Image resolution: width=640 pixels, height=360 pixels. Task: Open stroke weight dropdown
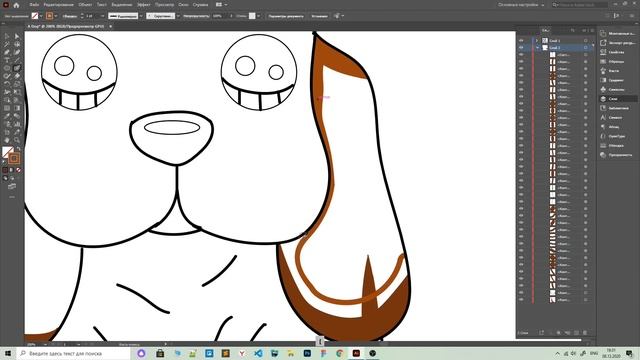[x=102, y=16]
